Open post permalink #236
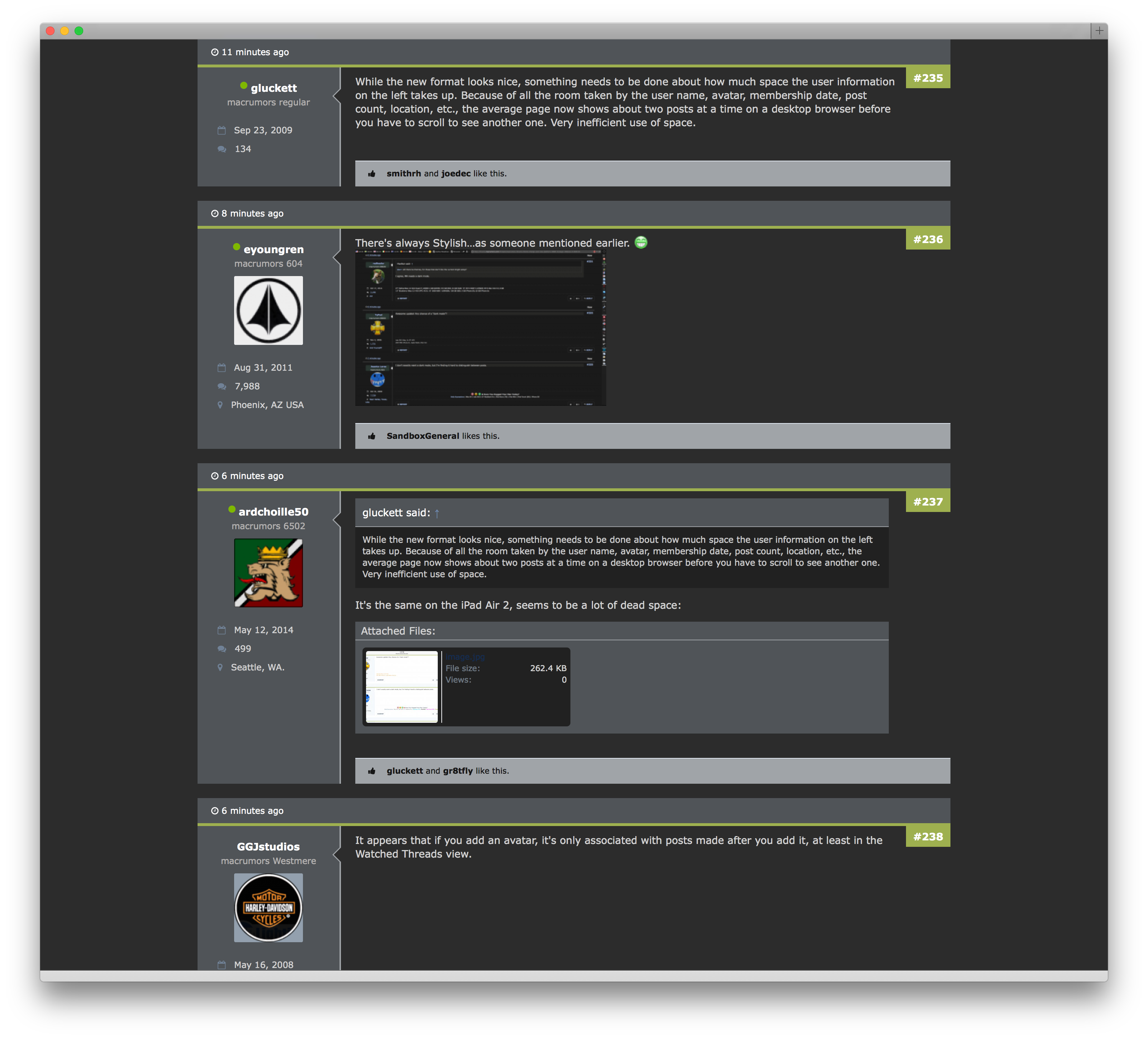 928,239
